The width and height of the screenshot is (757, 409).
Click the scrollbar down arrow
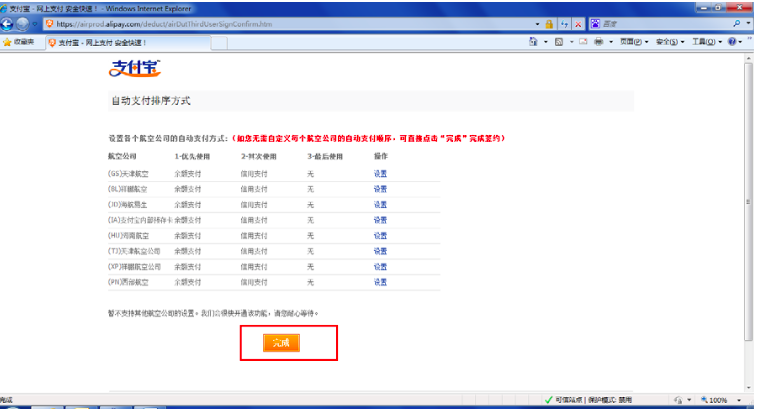[748, 388]
